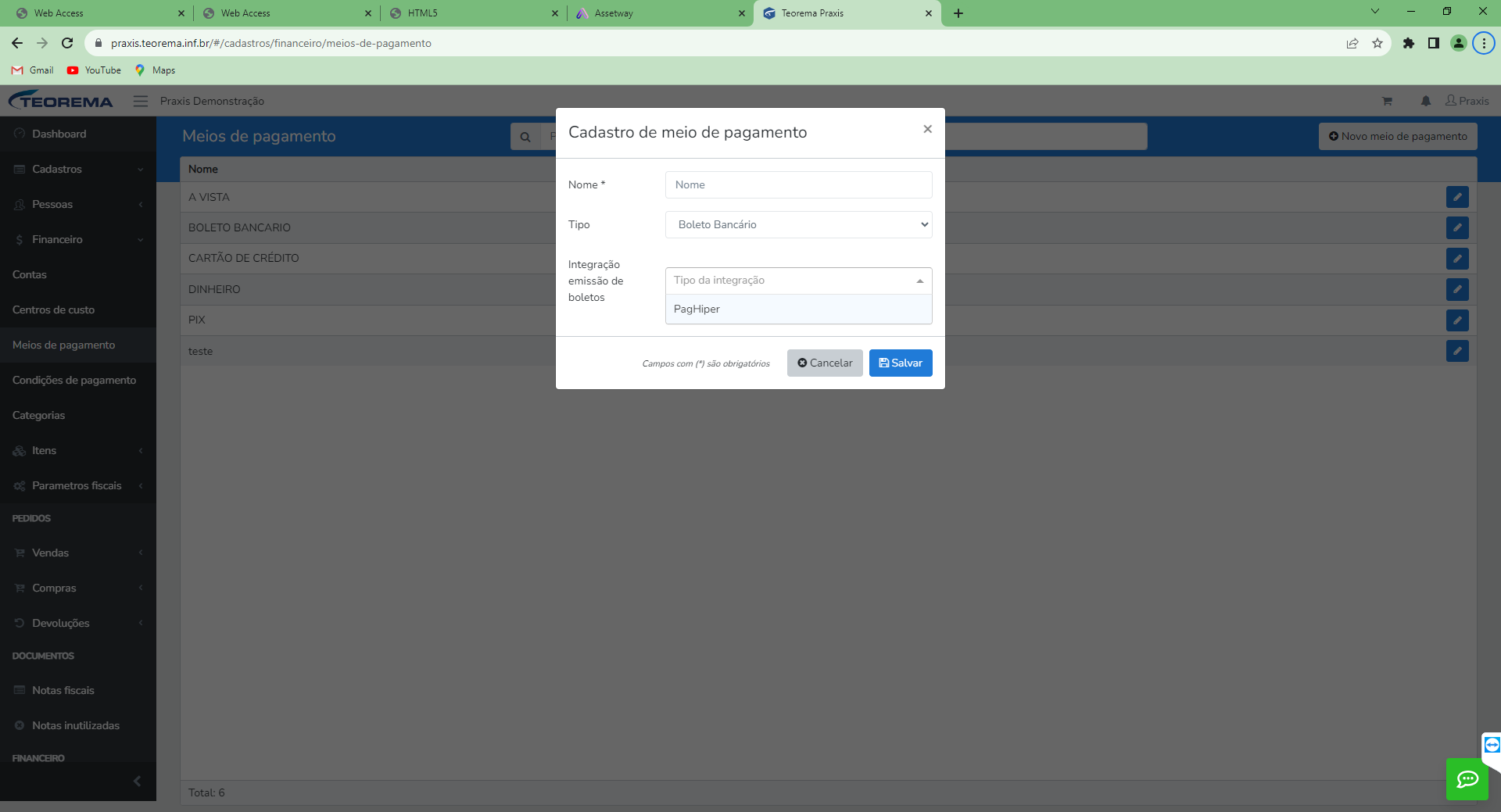1501x812 pixels.
Task: Close the Cadastro de meio de pagamento dialog
Action: [x=927, y=129]
